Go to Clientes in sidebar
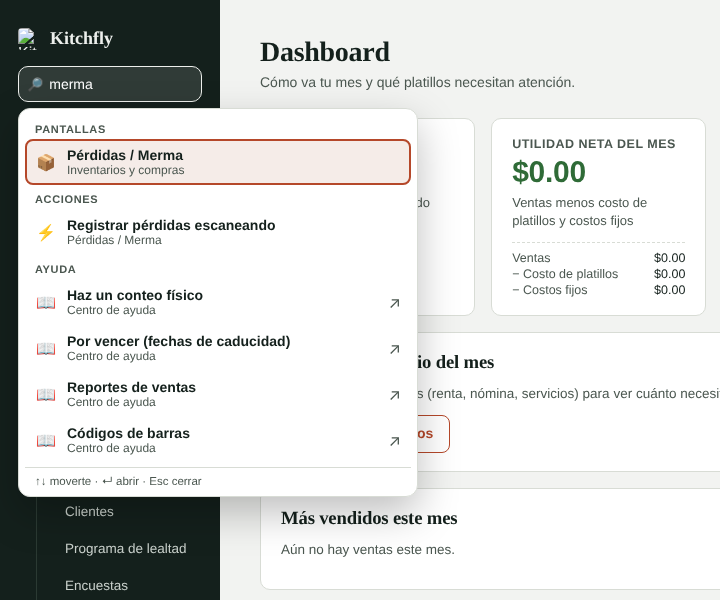This screenshot has height=600, width=720. pos(89,511)
